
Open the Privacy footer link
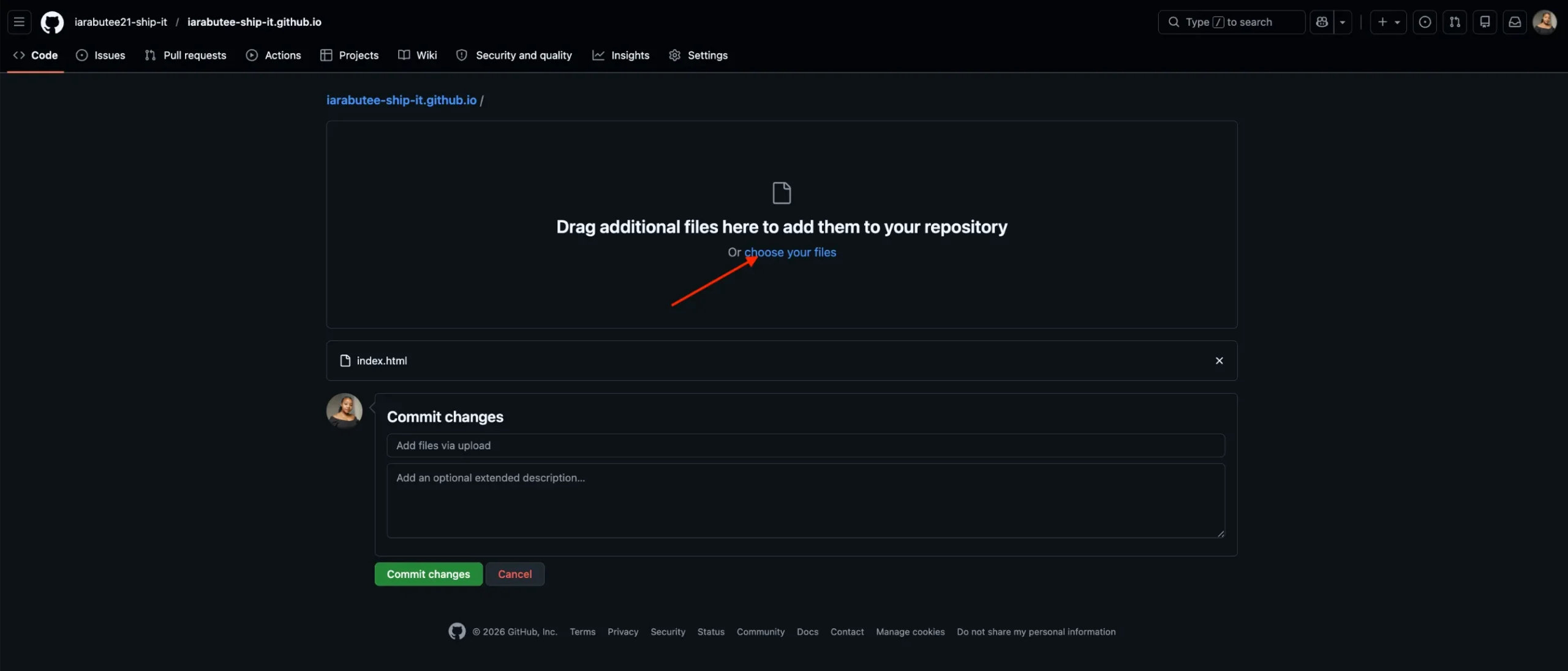coord(623,632)
